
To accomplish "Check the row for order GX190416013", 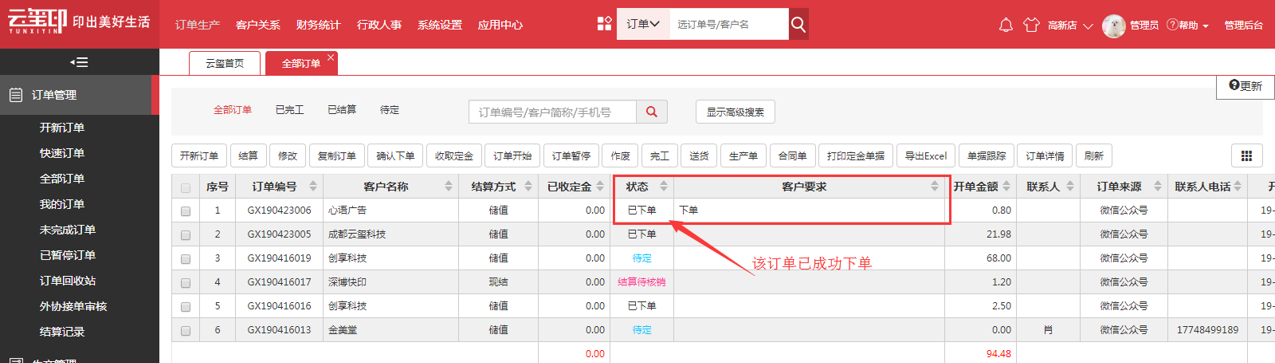I will [x=186, y=330].
